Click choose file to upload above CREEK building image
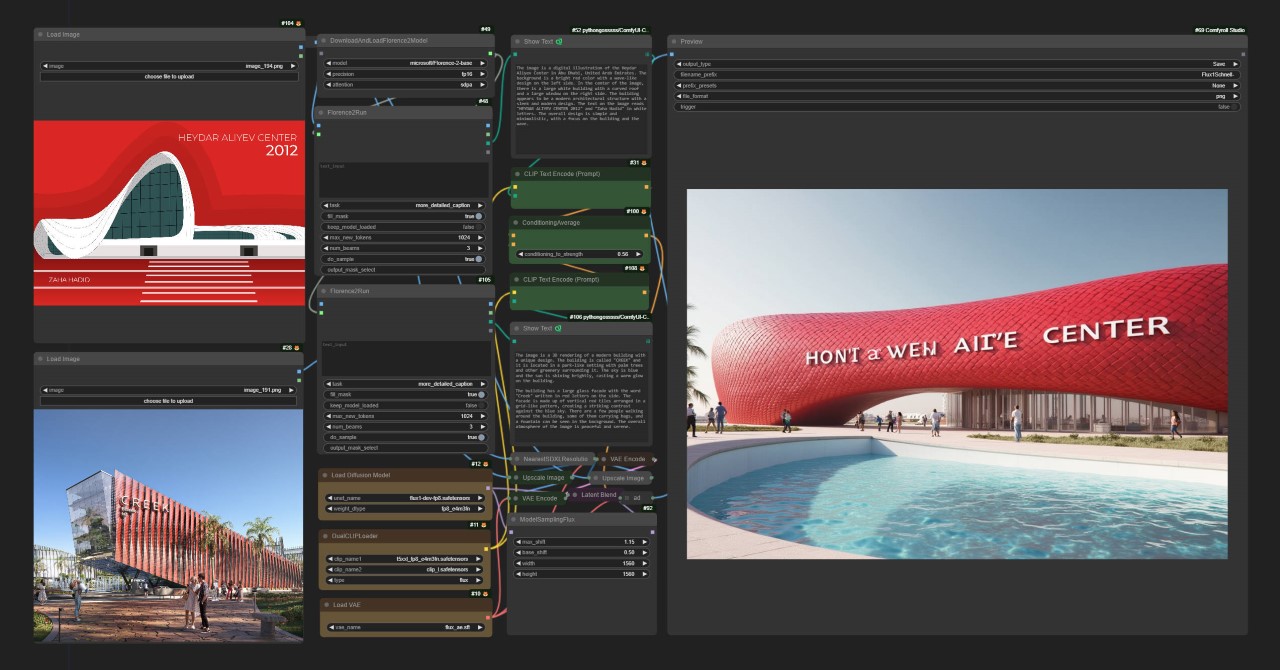The height and width of the screenshot is (670, 1280). click(x=169, y=401)
